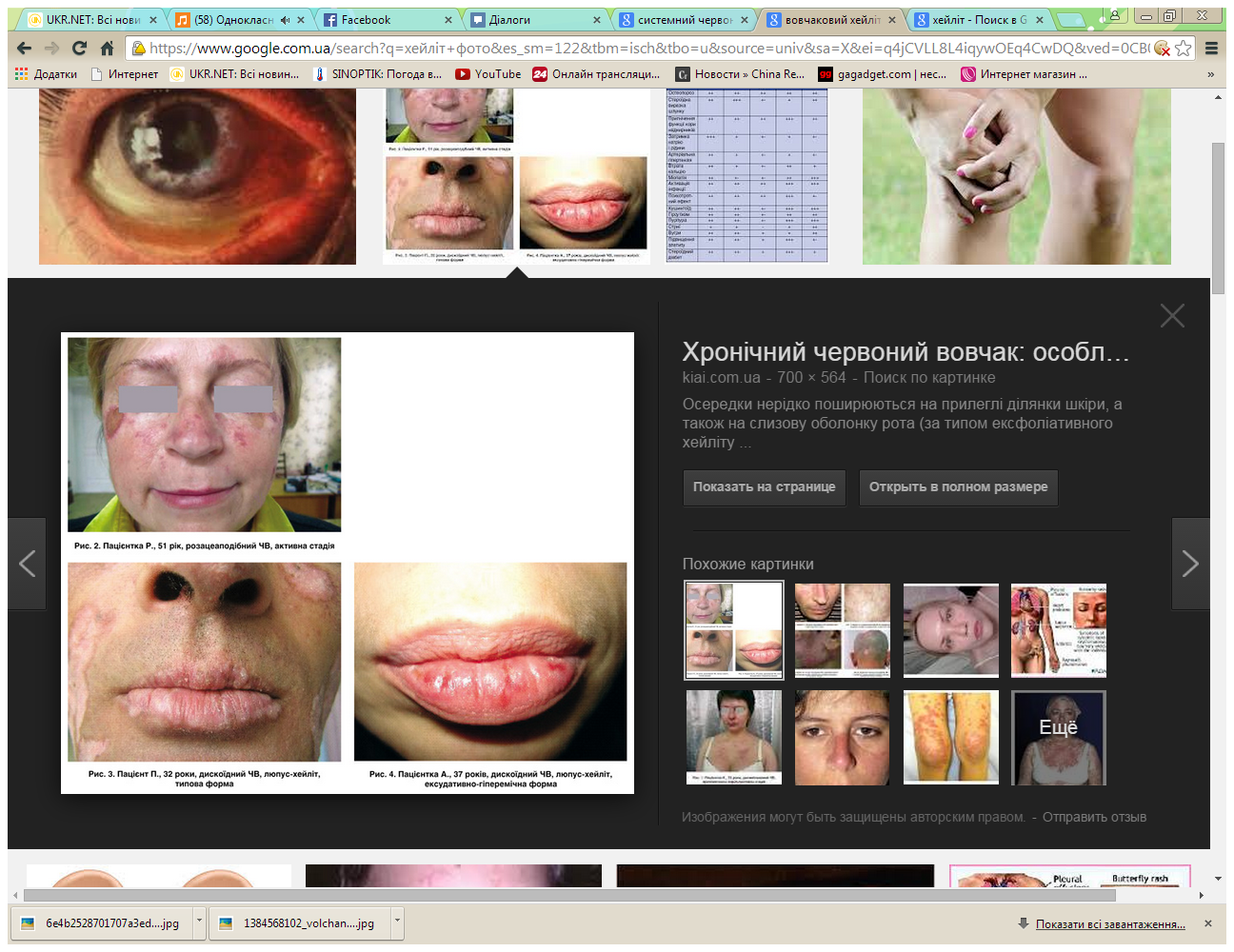Viewport: 1234px width, 952px height.
Task: Click the Показать на странице button
Action: point(764,486)
